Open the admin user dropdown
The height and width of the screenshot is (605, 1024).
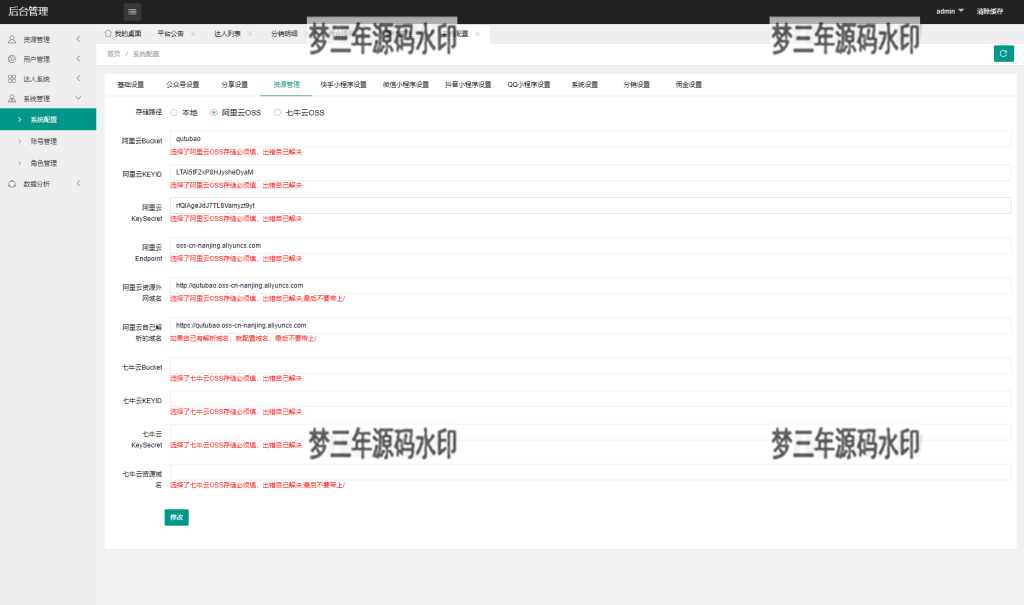pyautogui.click(x=950, y=11)
